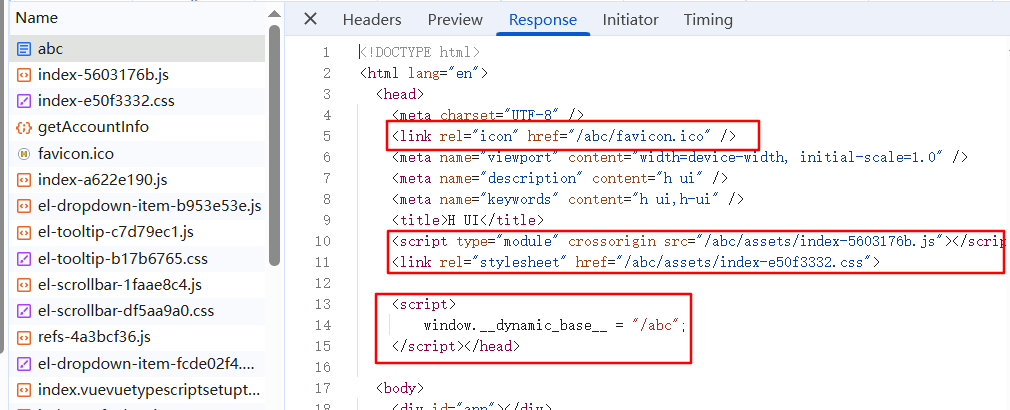
Task: Switch to the Preview tab
Action: pos(455,20)
